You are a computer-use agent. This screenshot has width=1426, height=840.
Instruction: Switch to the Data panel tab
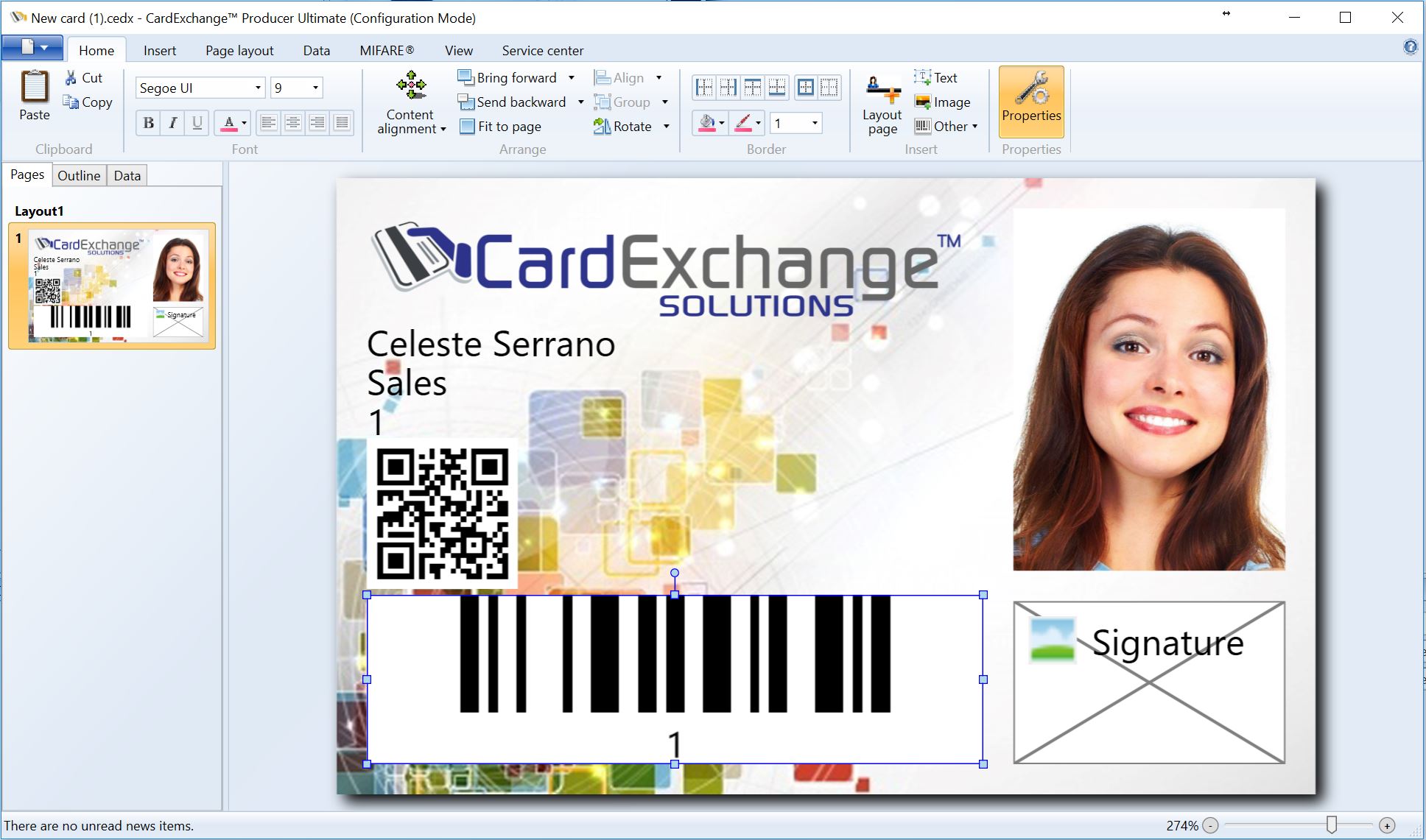[127, 175]
